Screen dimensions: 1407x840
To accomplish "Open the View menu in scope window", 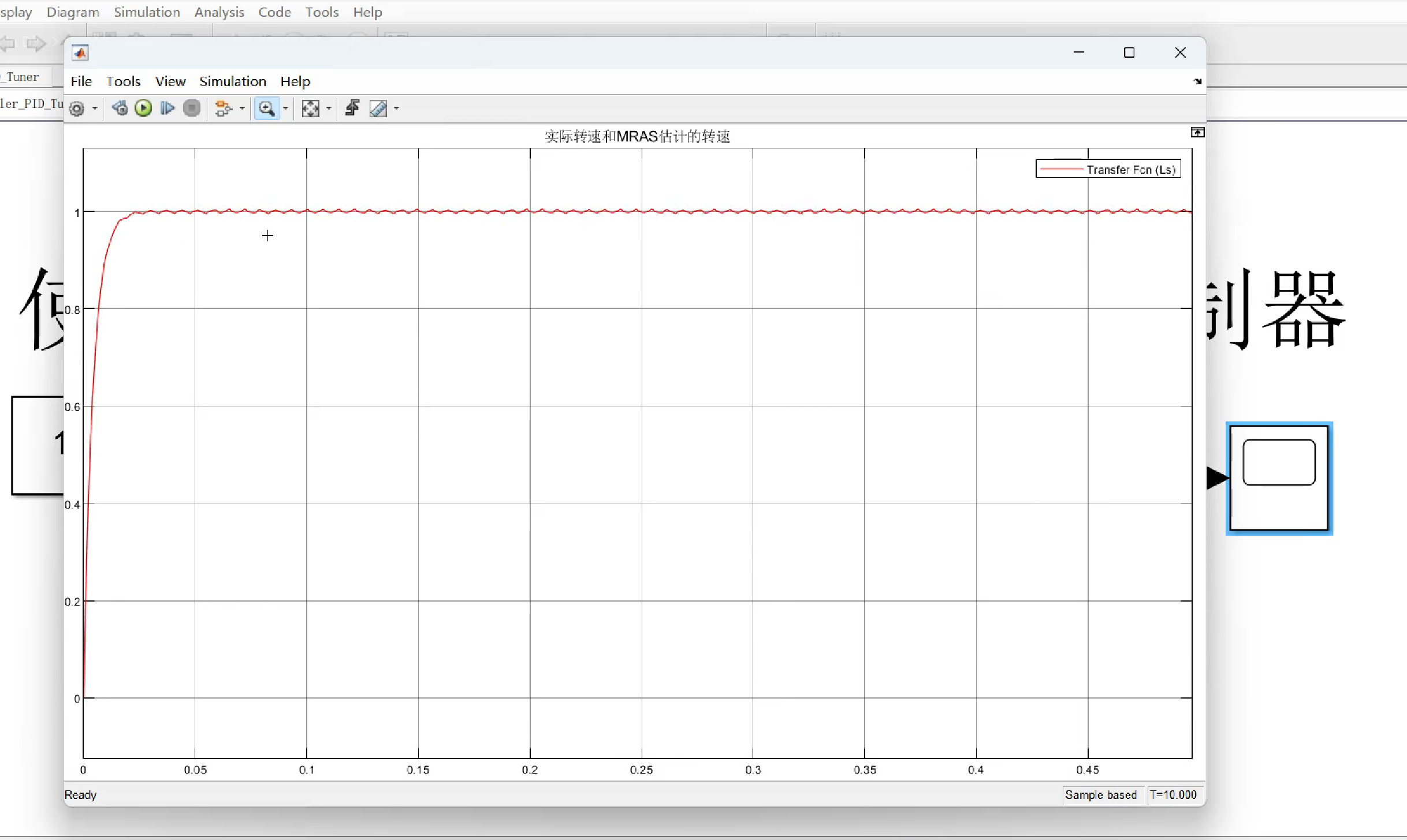I will pos(170,81).
